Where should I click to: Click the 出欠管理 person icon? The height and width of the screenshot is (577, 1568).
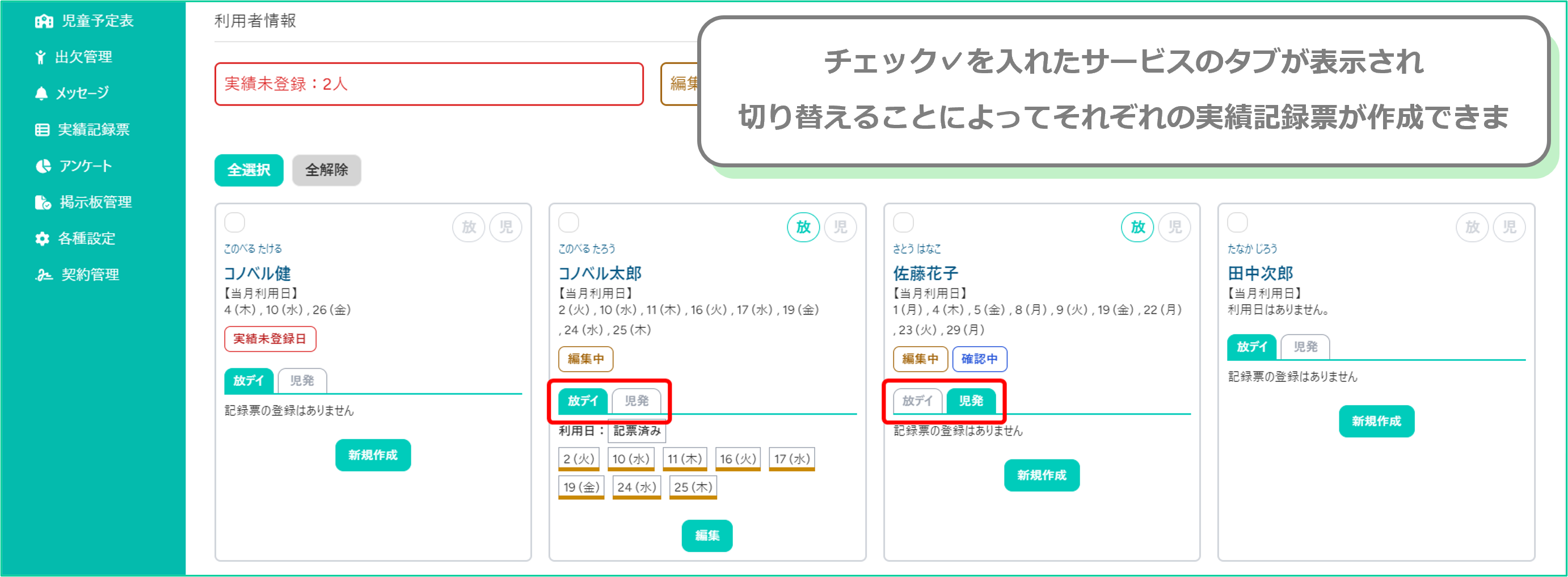click(x=40, y=57)
